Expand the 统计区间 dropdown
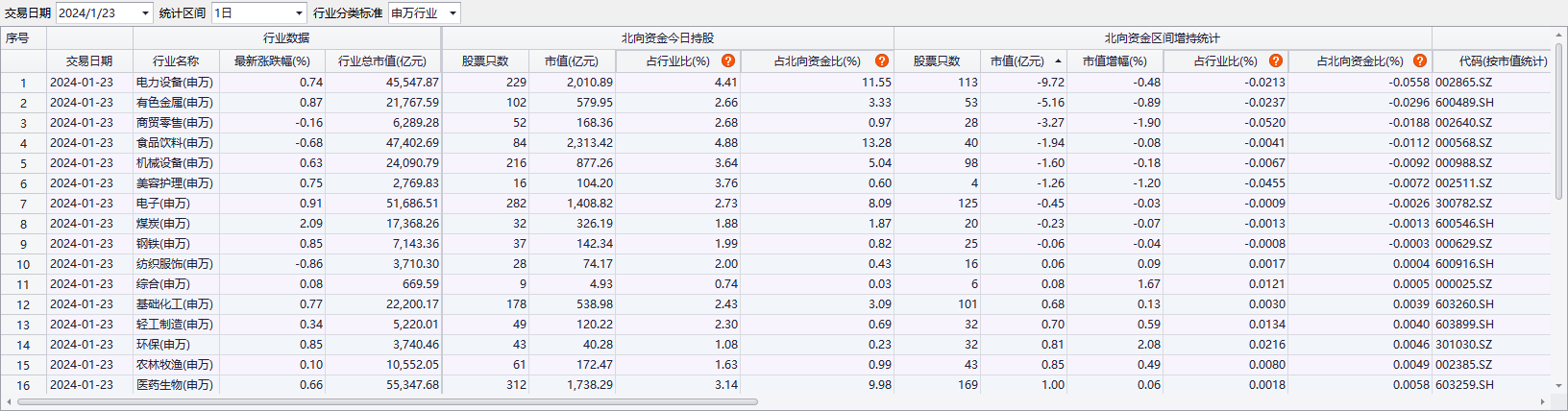The height and width of the screenshot is (411, 1568). [x=299, y=13]
